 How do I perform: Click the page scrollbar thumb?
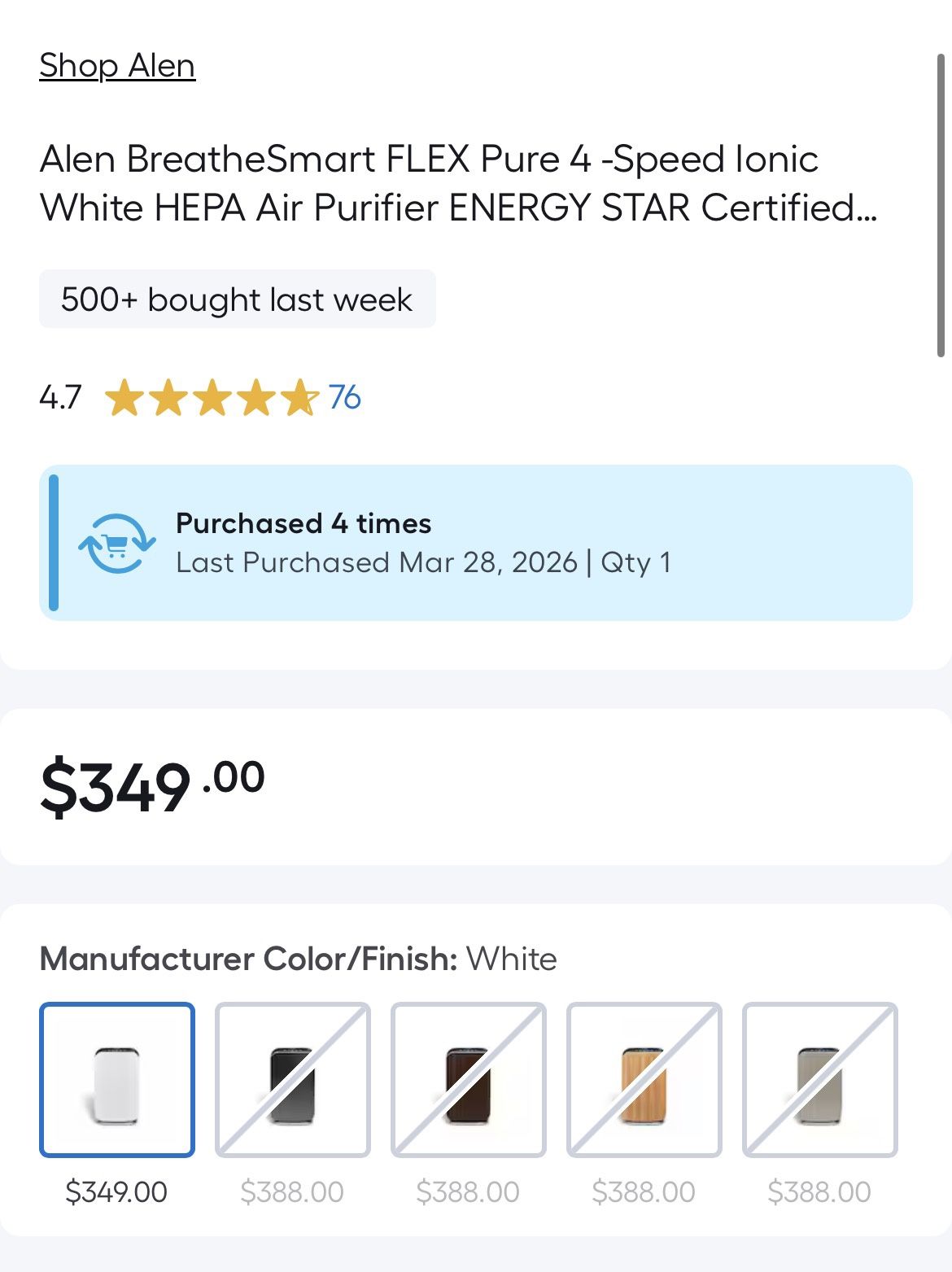click(x=941, y=203)
